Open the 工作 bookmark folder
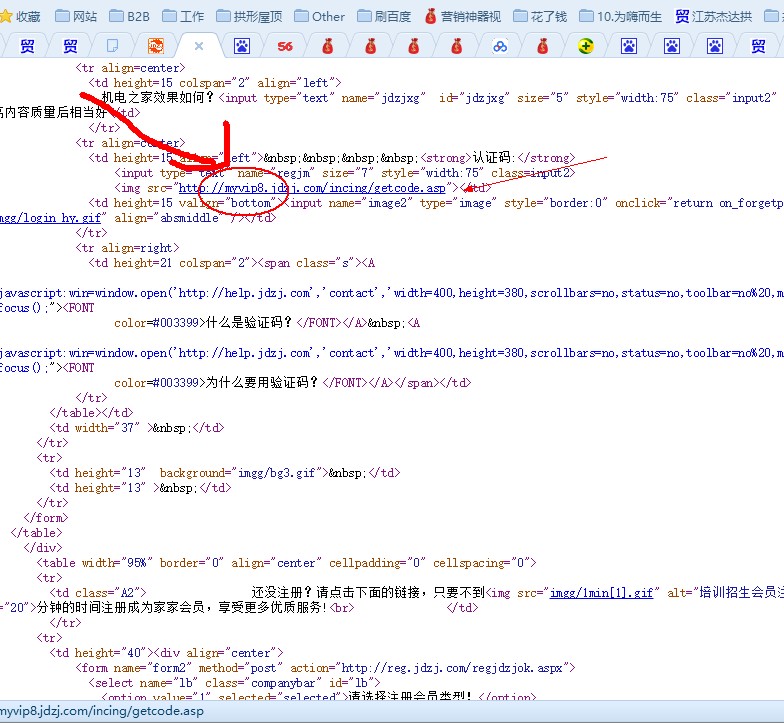The image size is (784, 723). (x=182, y=16)
